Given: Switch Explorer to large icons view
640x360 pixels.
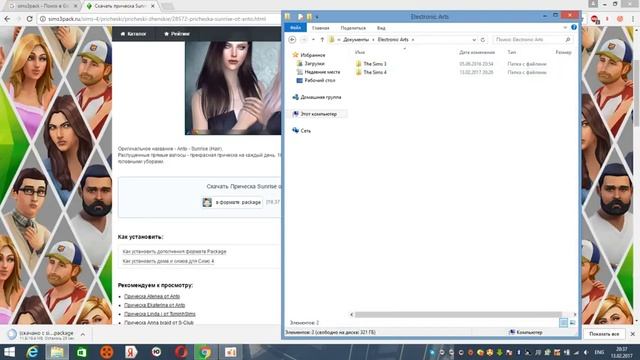Looking at the screenshot, I should 573,323.
